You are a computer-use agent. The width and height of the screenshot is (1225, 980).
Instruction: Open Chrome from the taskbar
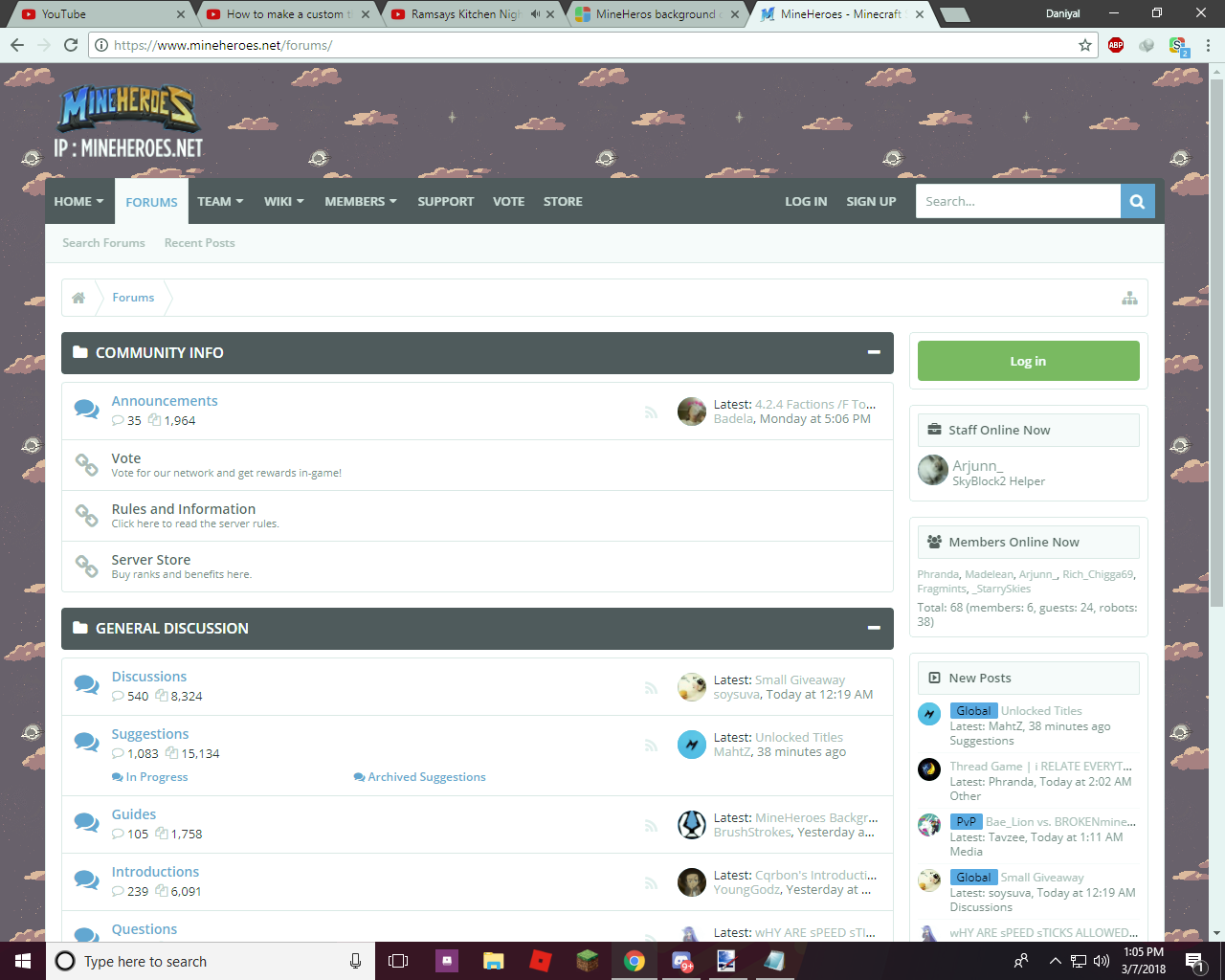point(635,961)
